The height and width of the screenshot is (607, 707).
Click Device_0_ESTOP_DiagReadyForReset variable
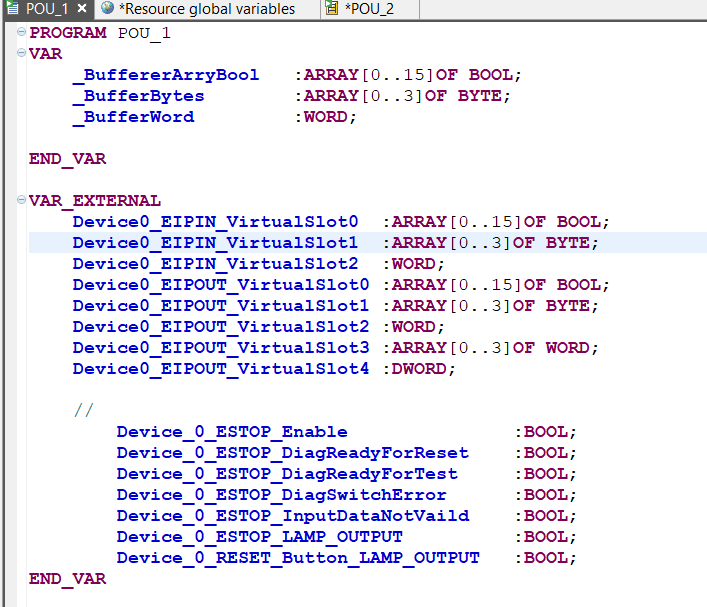point(293,453)
